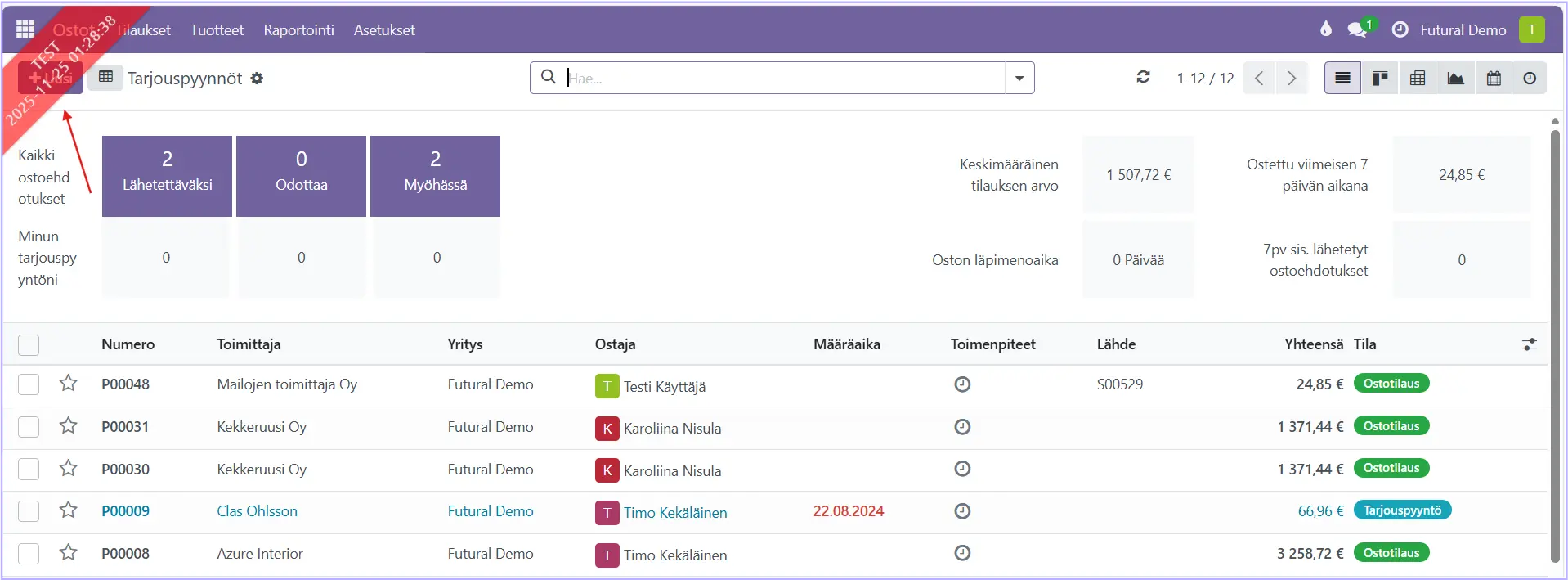The height and width of the screenshot is (580, 1568).
Task: Select all rows with header checkbox
Action: click(x=29, y=345)
